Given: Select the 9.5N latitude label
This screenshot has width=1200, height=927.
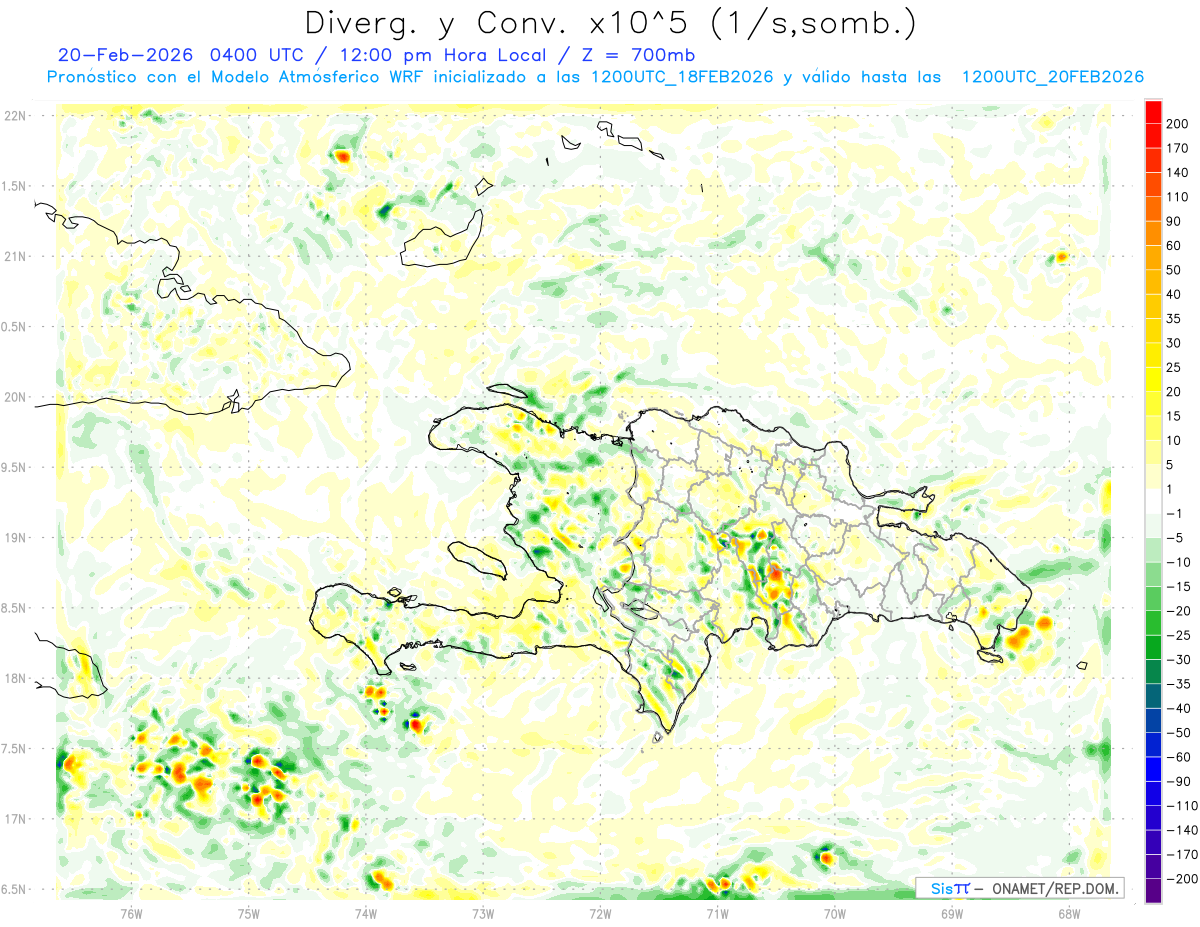Looking at the screenshot, I should click(15, 467).
